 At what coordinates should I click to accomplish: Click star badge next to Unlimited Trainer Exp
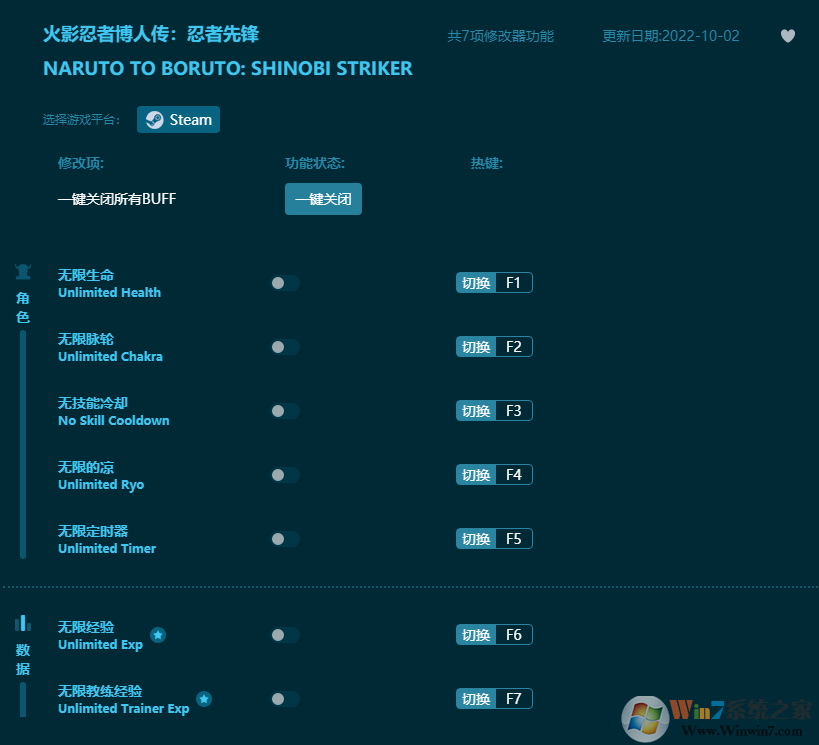click(x=204, y=699)
